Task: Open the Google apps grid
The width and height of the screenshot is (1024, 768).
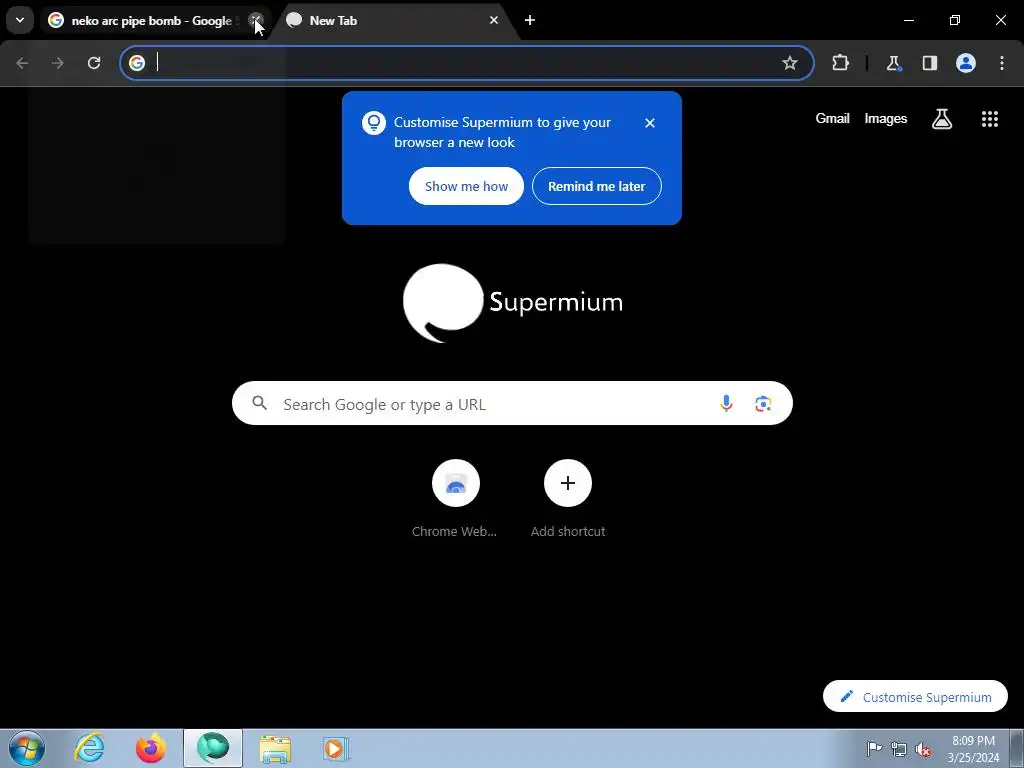Action: [x=989, y=119]
